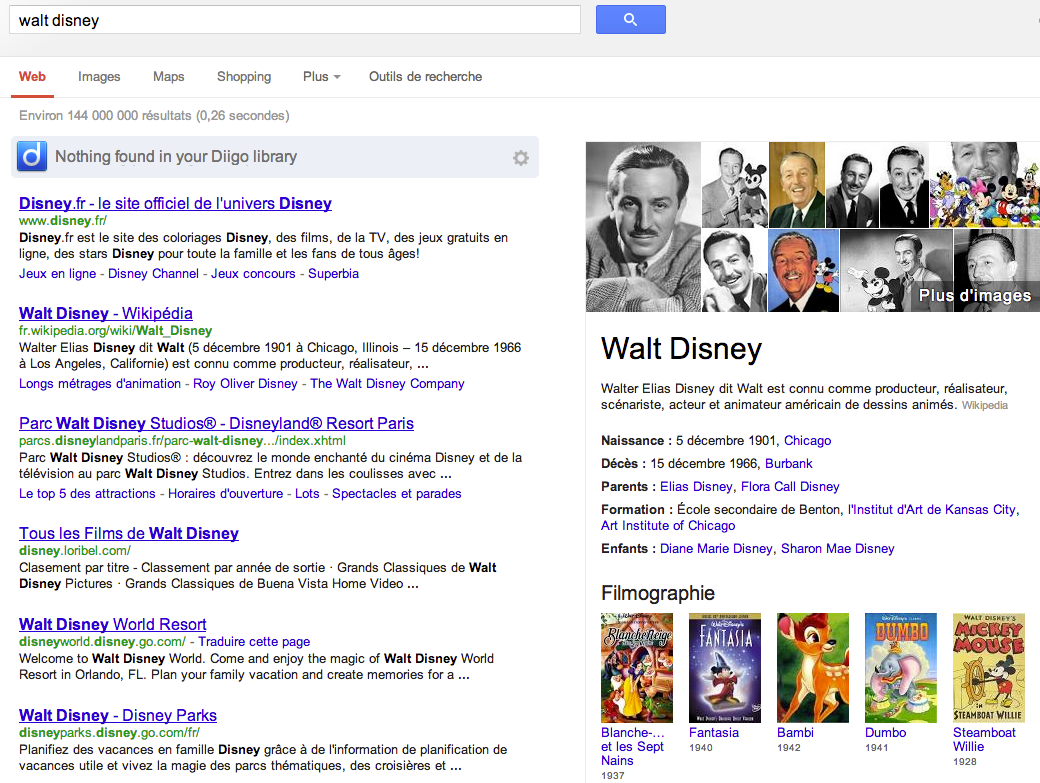Switch to the Images tab
Image resolution: width=1040 pixels, height=783 pixels.
pos(99,77)
